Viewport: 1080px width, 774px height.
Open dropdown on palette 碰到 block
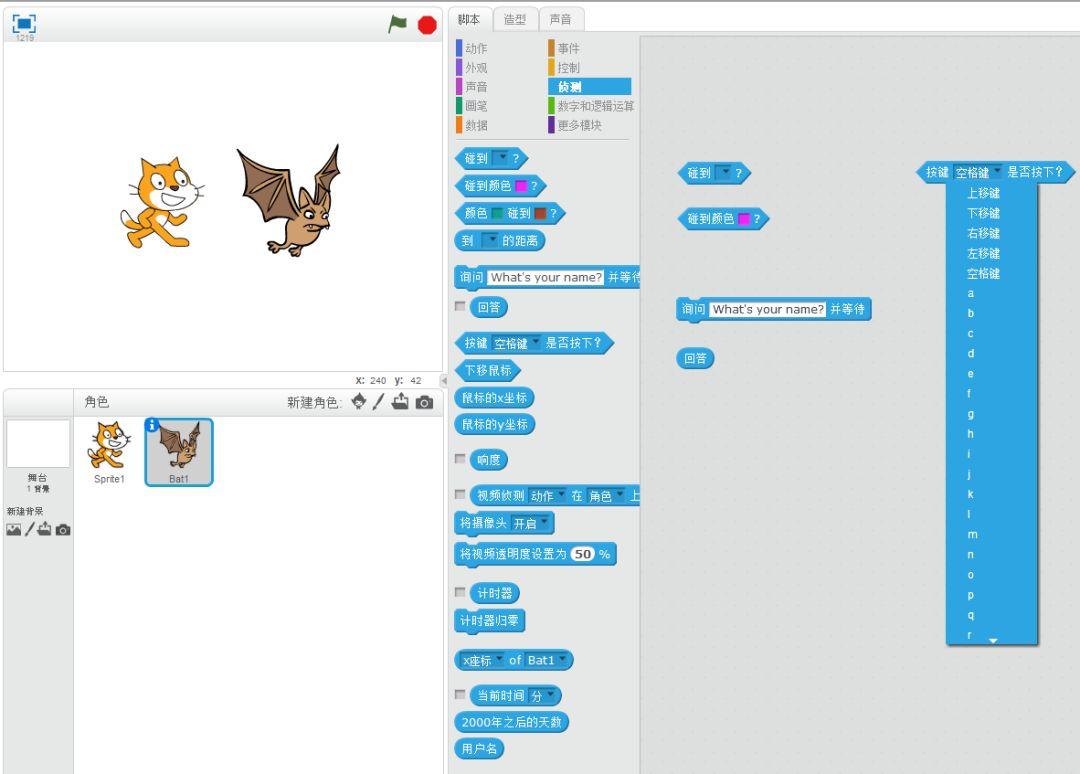501,158
